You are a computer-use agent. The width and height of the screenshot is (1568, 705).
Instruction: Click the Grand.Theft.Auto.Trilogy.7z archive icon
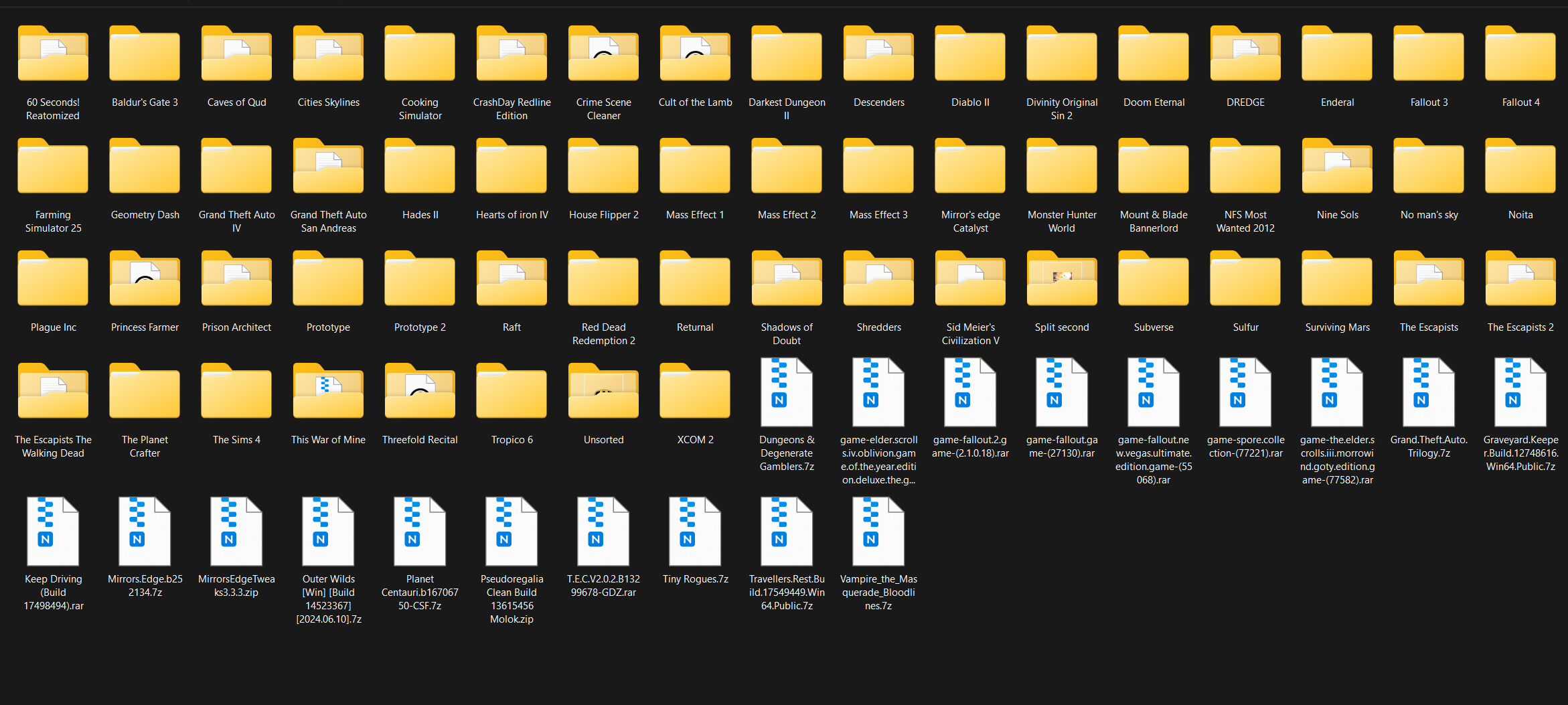click(x=1429, y=392)
